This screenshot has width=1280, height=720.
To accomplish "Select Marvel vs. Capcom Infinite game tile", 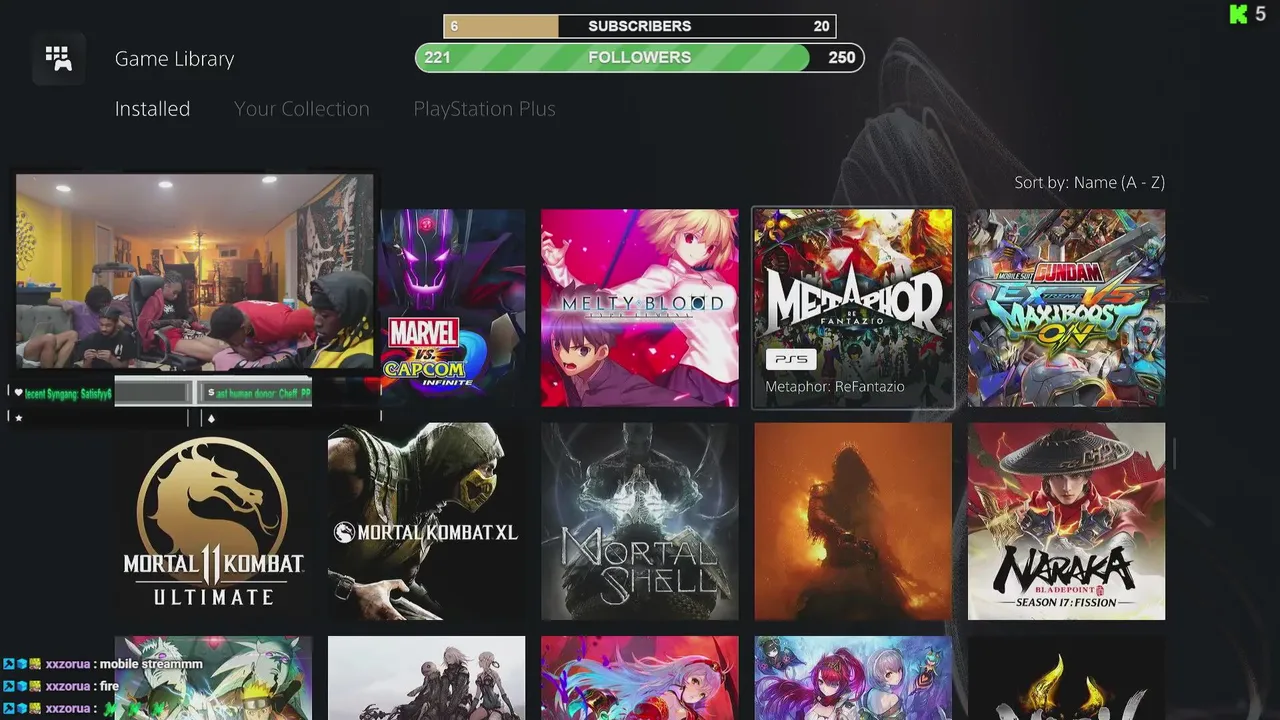I will coord(452,308).
